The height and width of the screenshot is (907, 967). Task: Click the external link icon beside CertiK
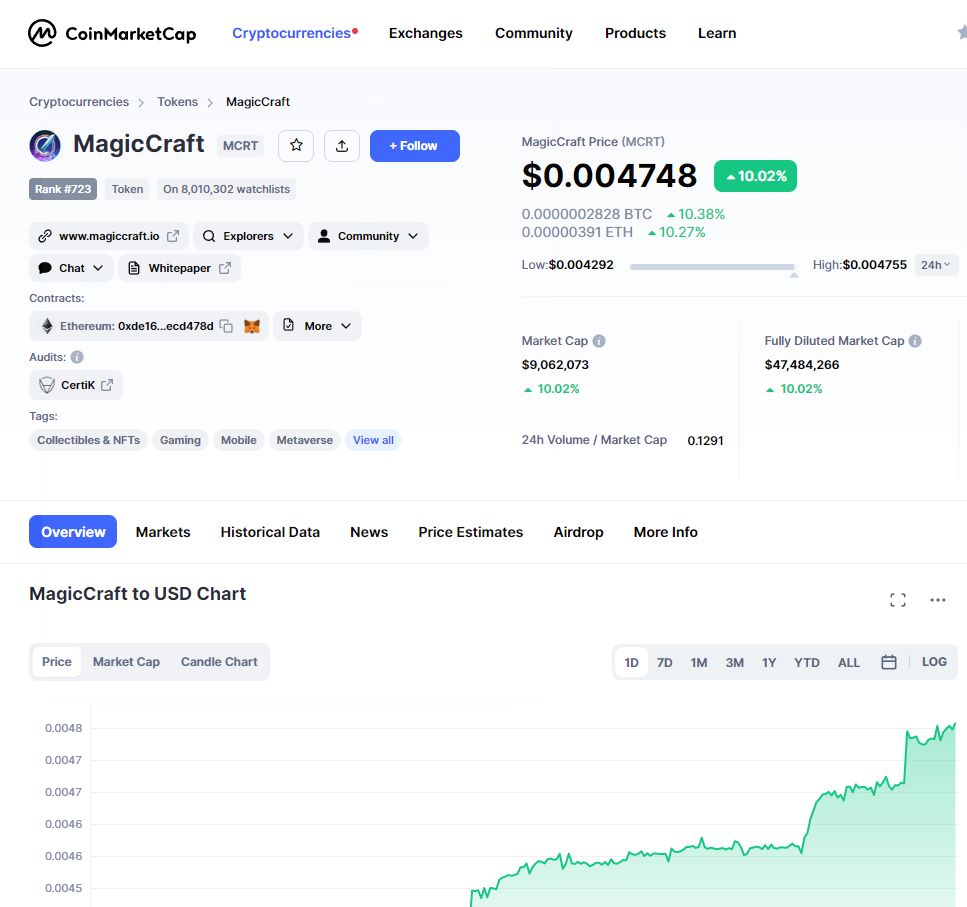click(x=107, y=385)
